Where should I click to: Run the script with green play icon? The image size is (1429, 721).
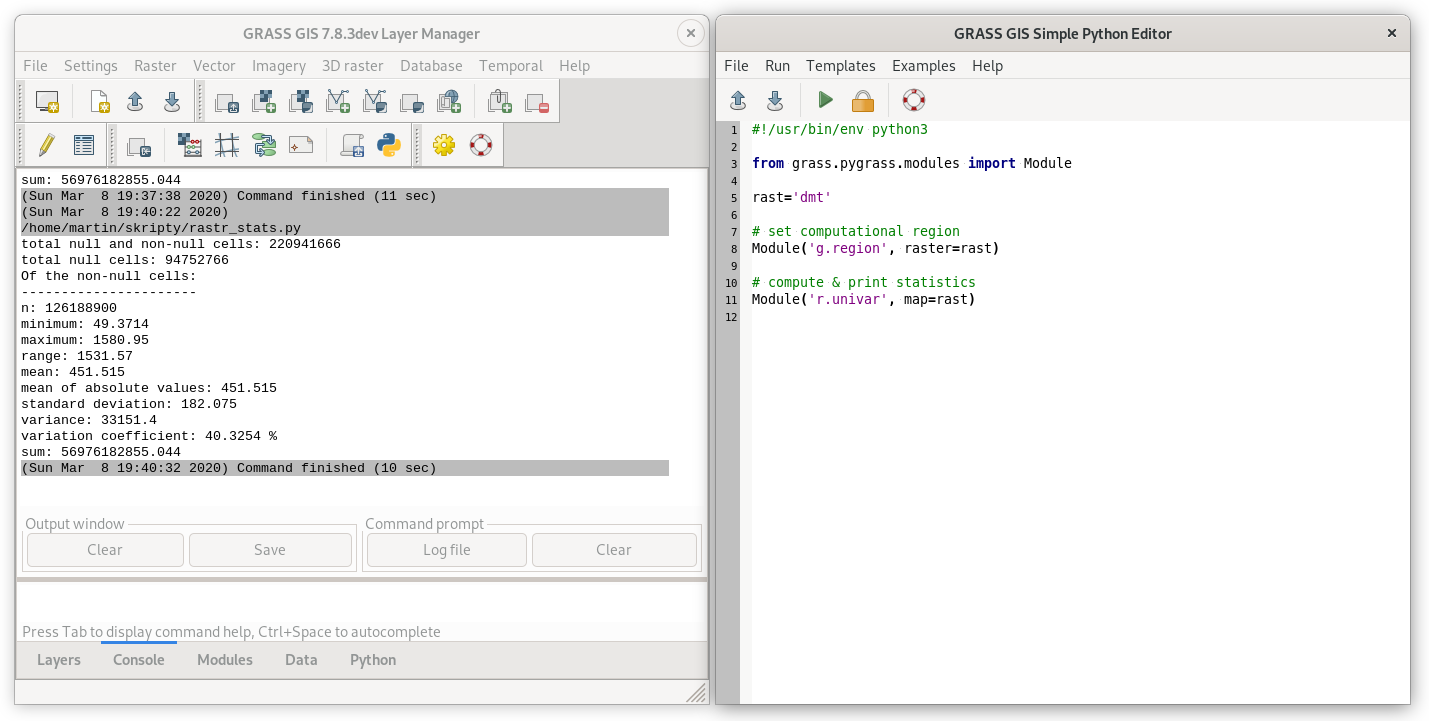point(826,100)
